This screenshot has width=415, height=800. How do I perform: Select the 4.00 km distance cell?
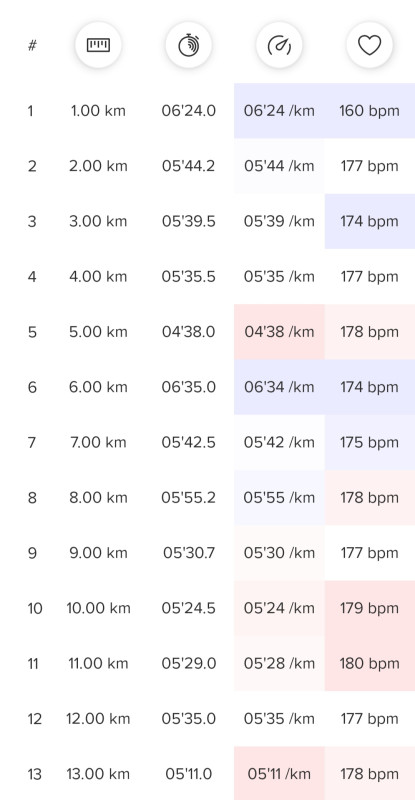[98, 277]
